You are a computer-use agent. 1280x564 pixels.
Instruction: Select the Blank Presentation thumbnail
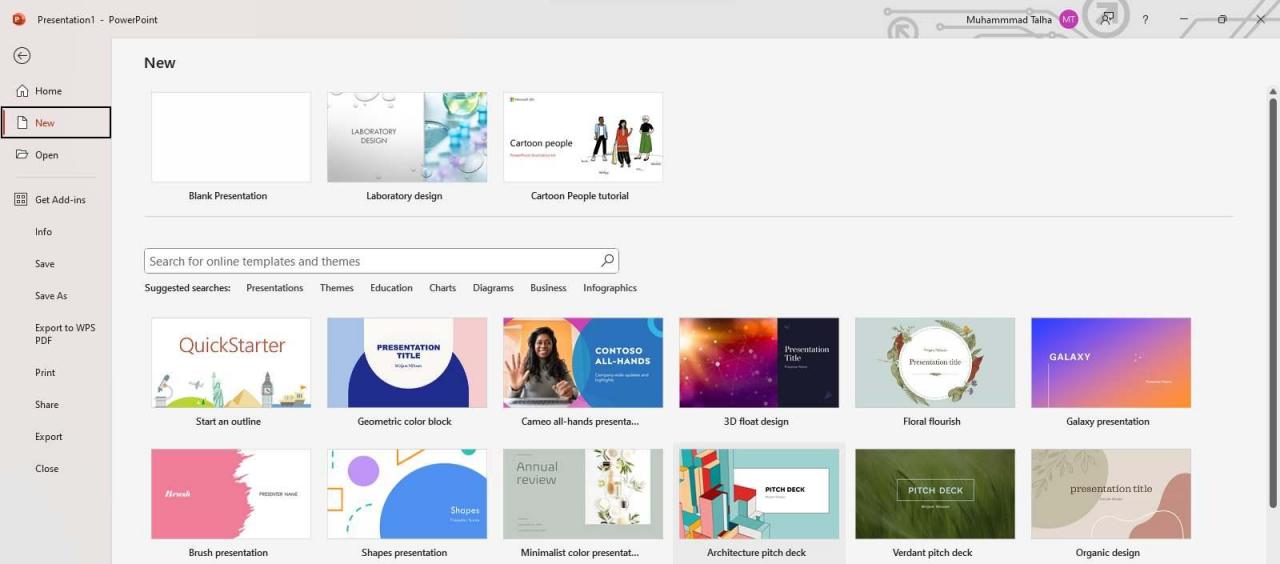[x=231, y=137]
